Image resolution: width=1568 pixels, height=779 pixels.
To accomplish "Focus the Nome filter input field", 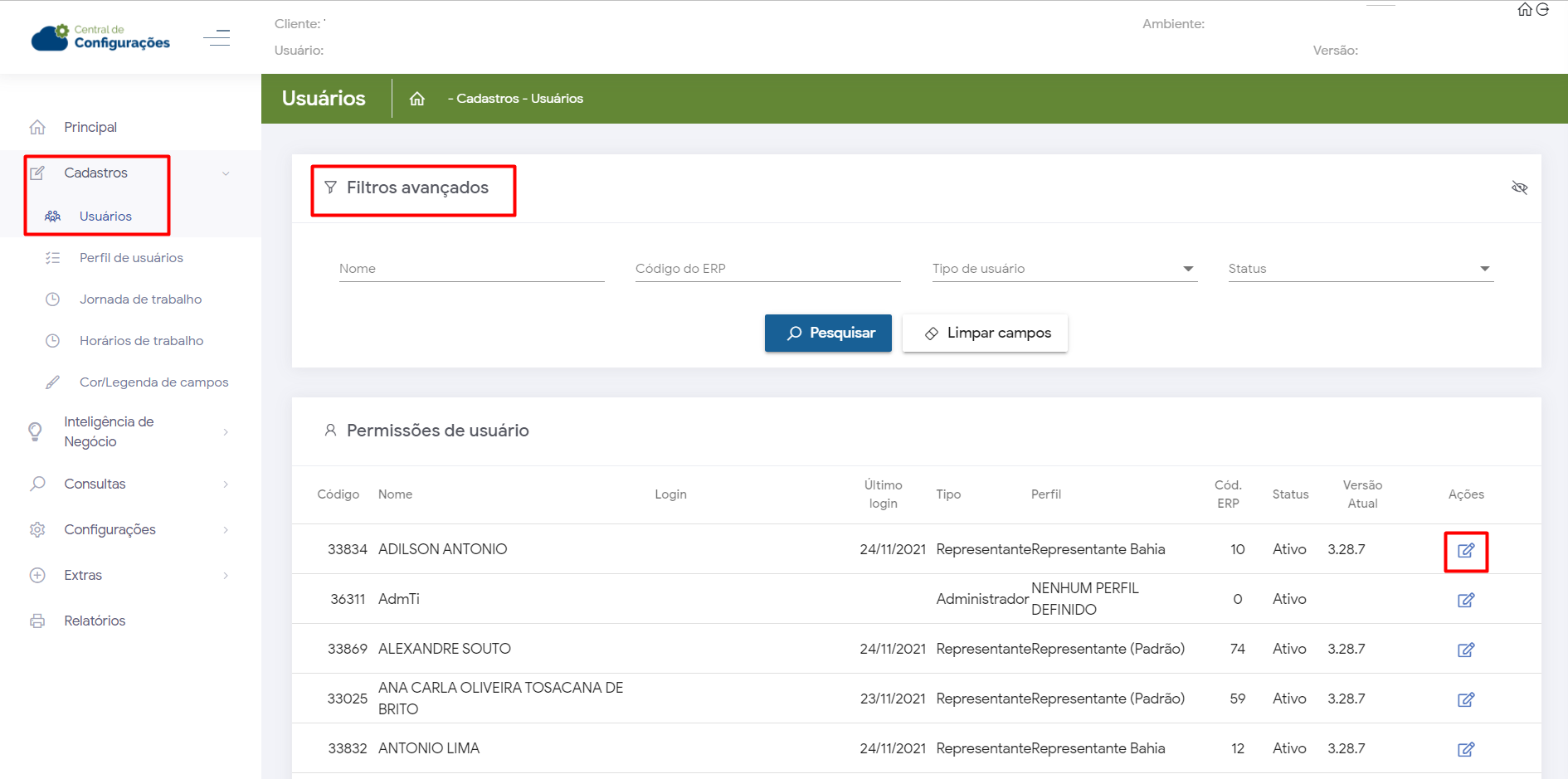I will pyautogui.click(x=471, y=269).
